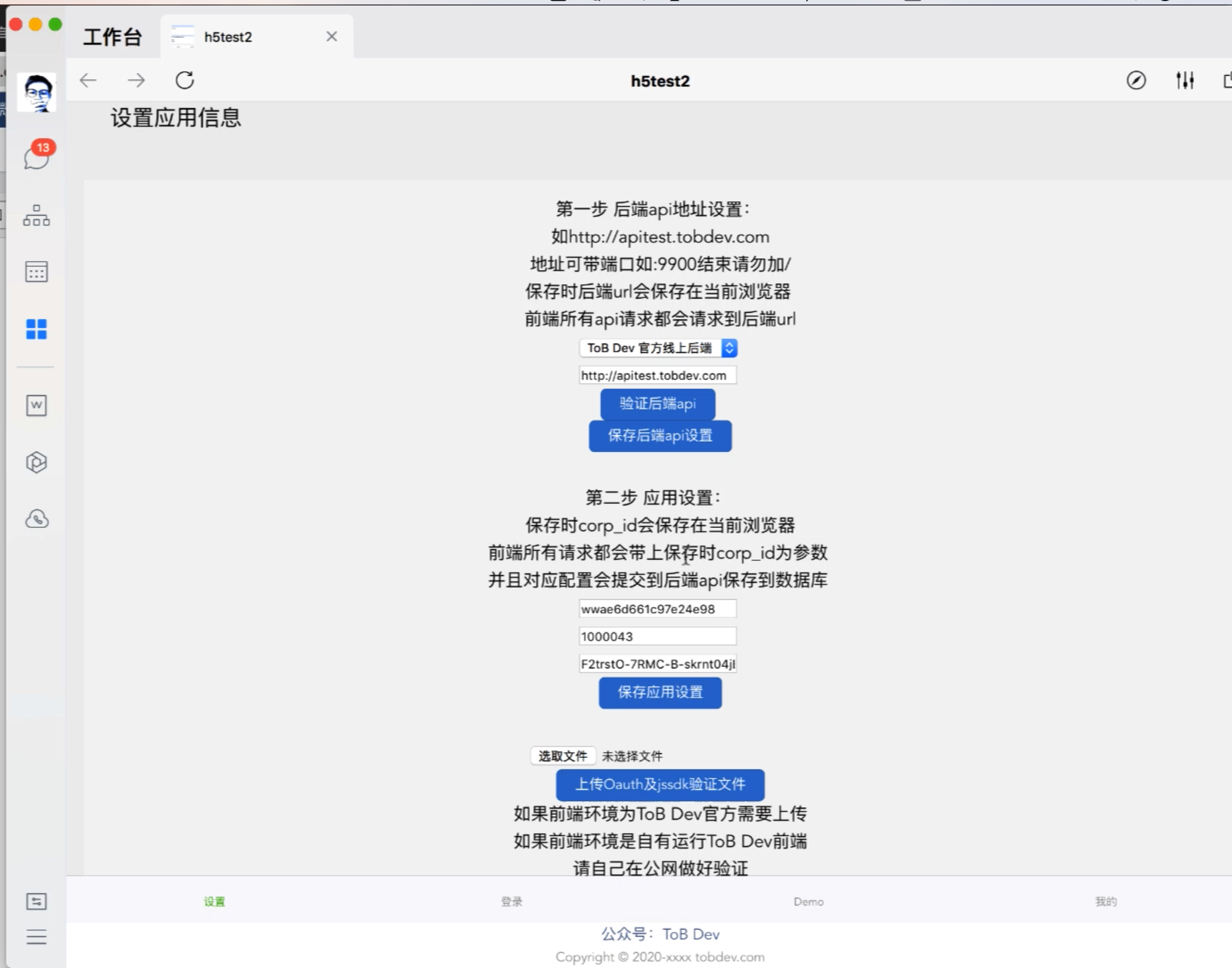Click the 验证后端api button
The height and width of the screenshot is (968, 1232).
(658, 403)
